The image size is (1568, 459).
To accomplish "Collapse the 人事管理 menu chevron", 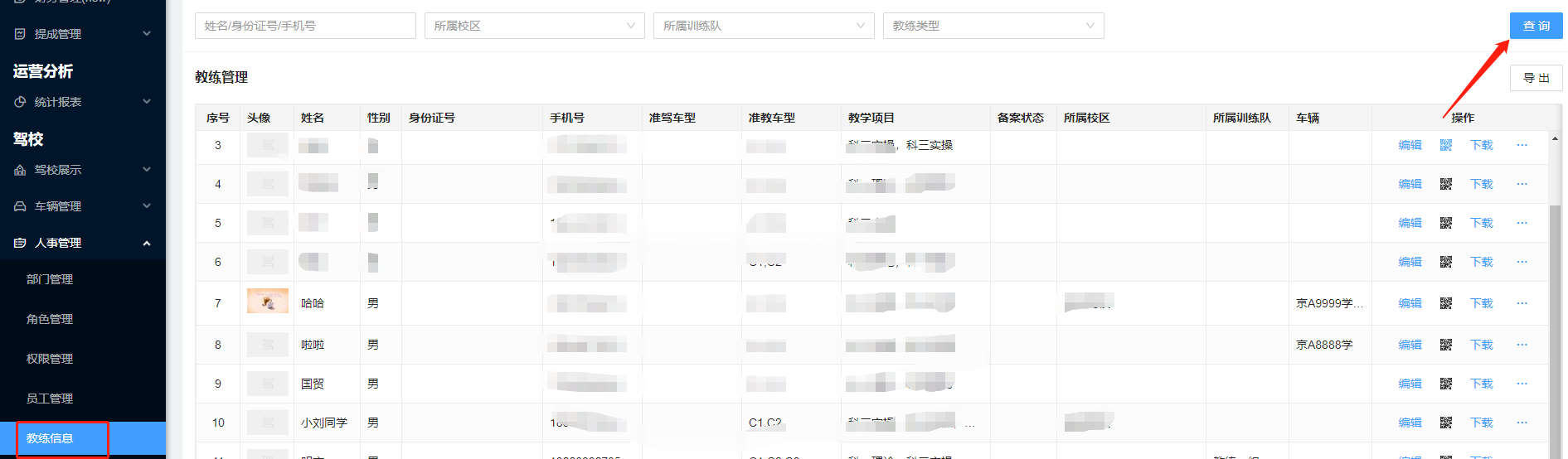I will click(147, 243).
